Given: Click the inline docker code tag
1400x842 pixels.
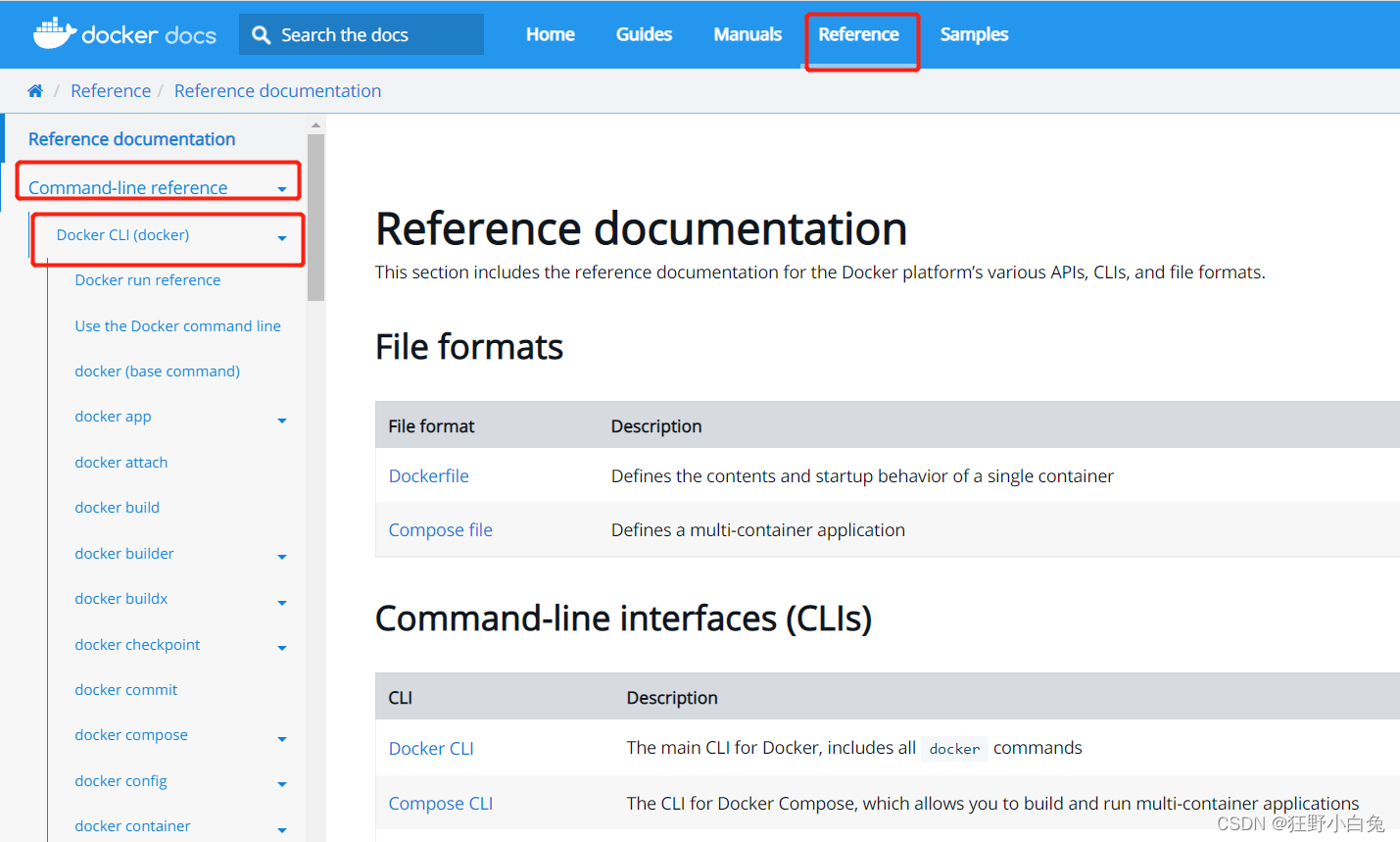Looking at the screenshot, I should point(954,749).
